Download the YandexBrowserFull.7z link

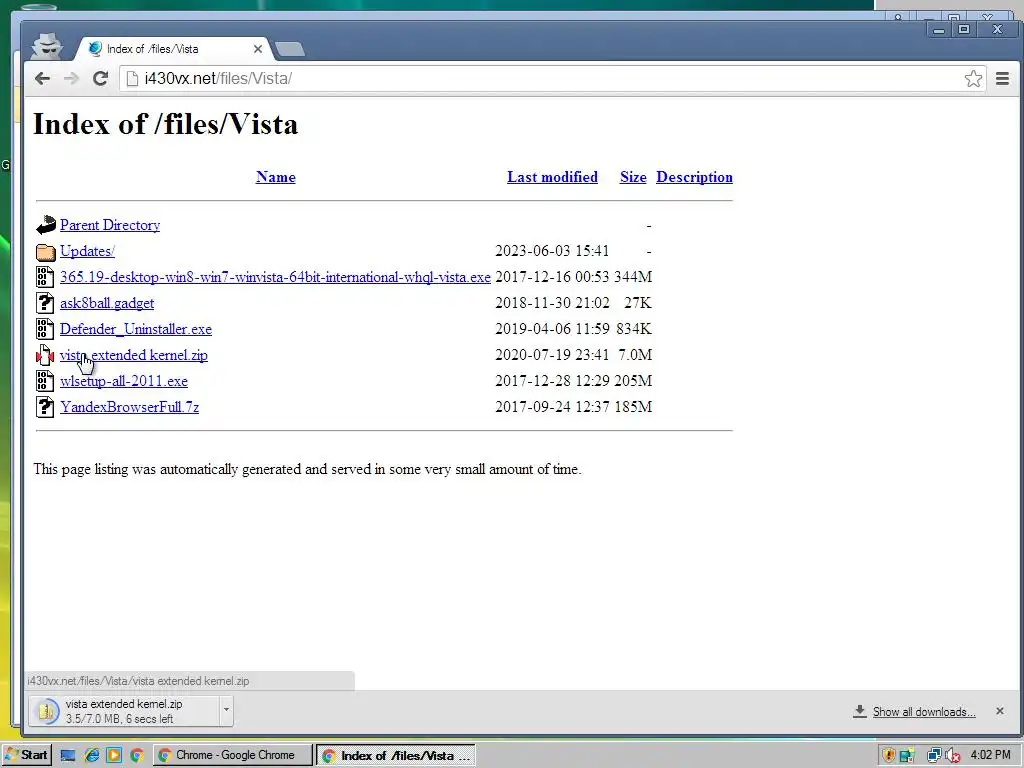click(129, 407)
